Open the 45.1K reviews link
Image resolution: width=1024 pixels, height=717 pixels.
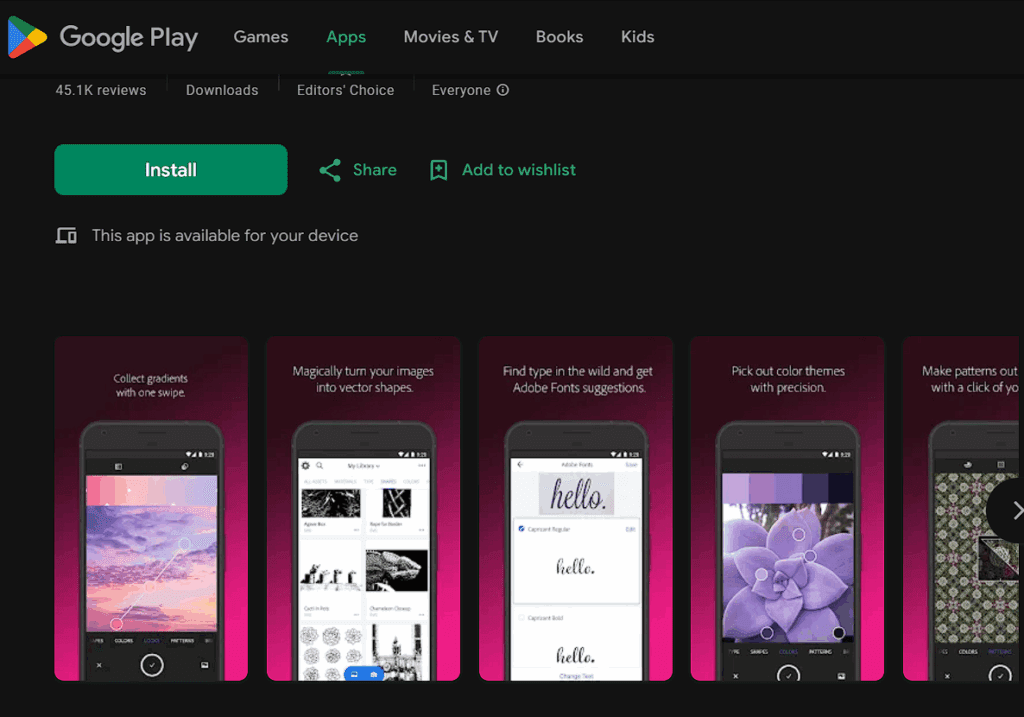[100, 90]
